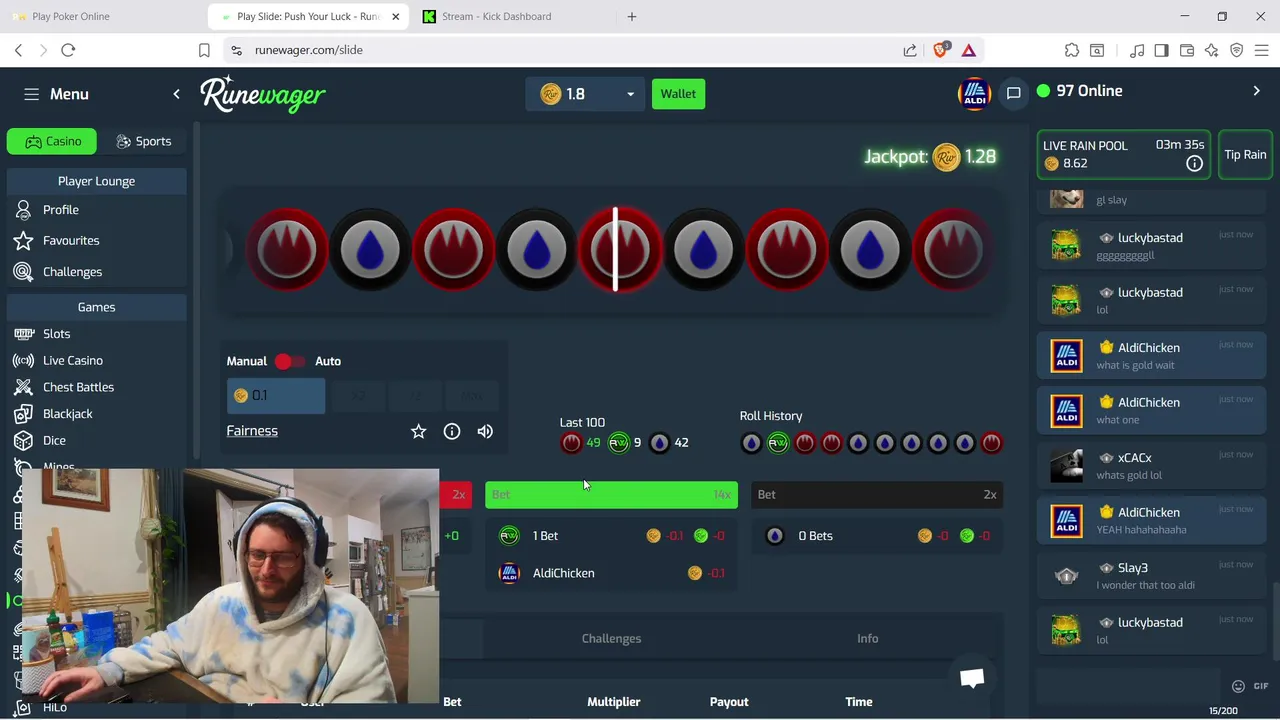Open the support chat bubble
The image size is (1280, 720).
pos(972,678)
